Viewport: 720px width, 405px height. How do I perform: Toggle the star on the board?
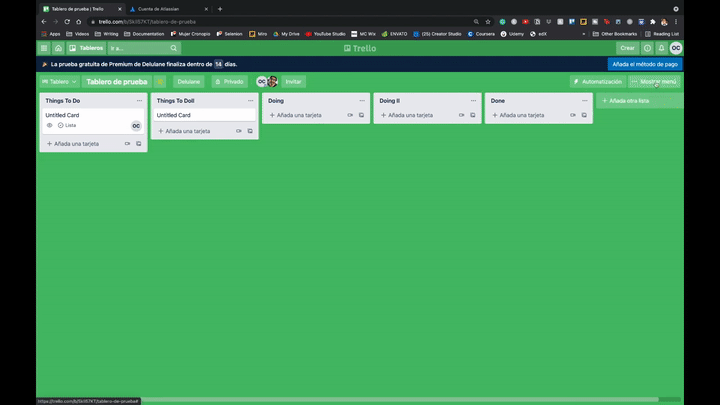[x=160, y=82]
